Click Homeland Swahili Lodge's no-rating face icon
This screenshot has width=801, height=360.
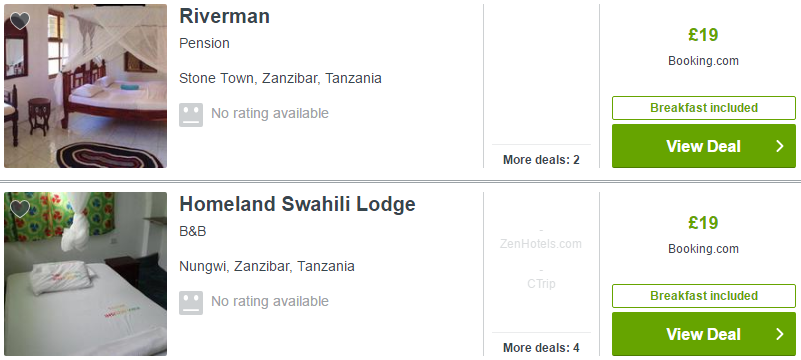[x=191, y=303]
